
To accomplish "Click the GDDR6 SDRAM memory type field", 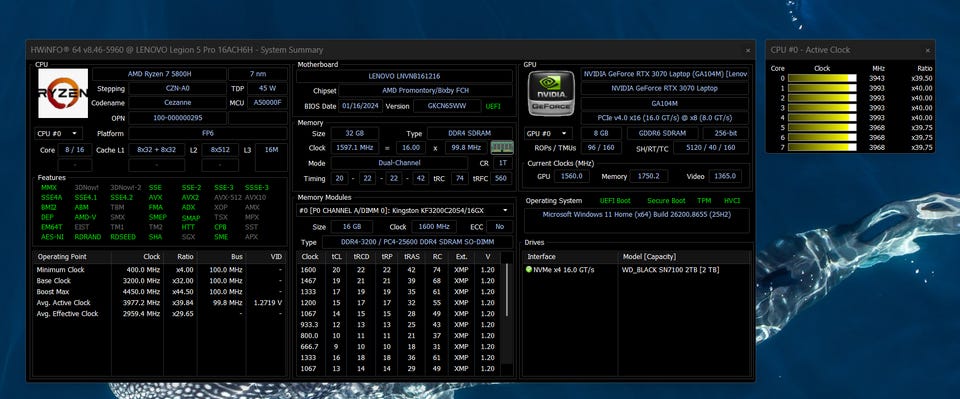I will click(663, 133).
